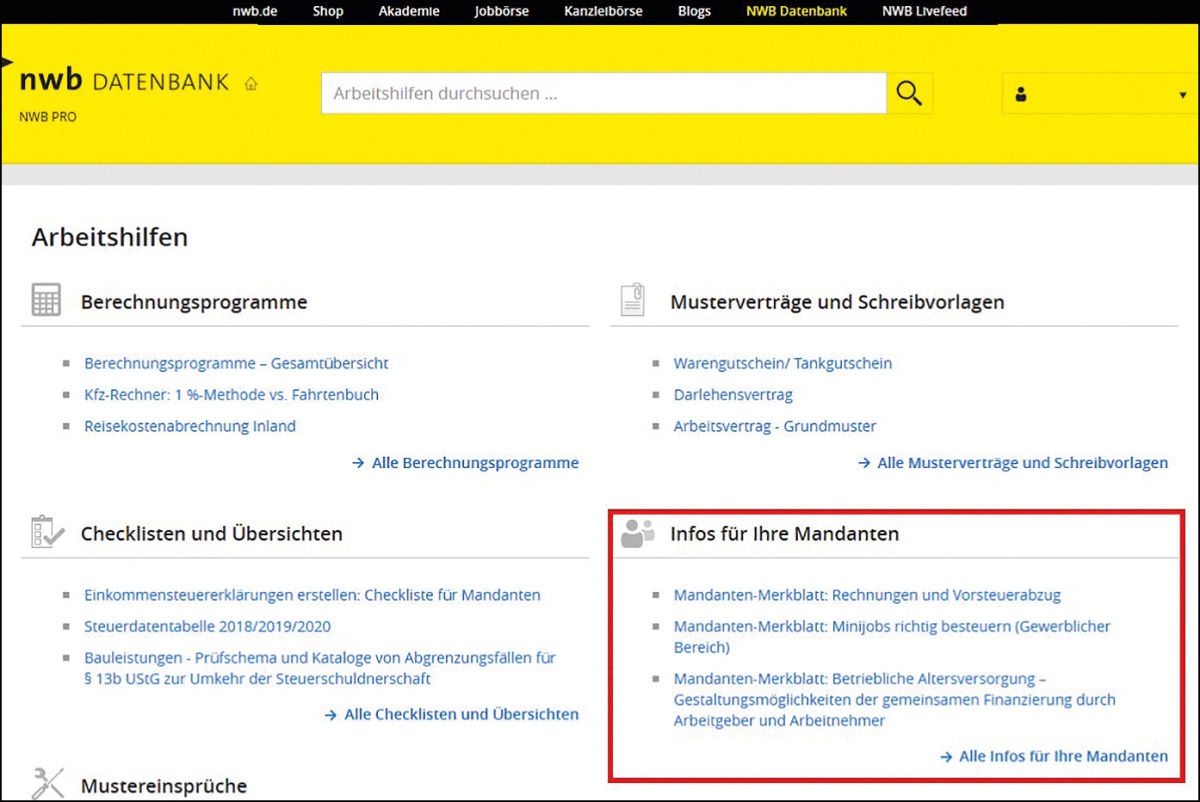Click the user profile icon
The image size is (1200, 802).
1021,95
